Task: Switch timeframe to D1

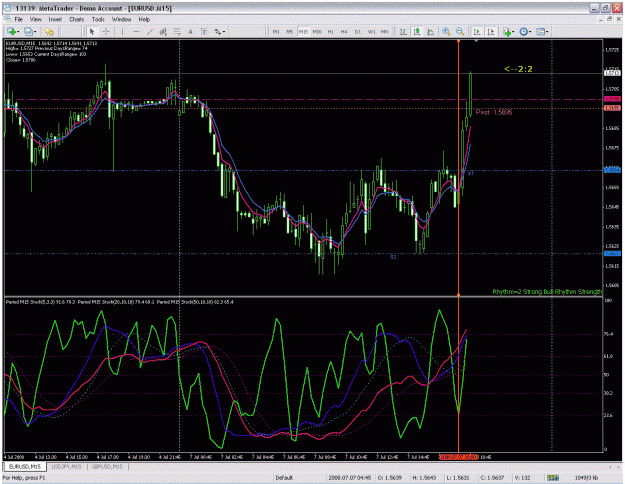Action: pos(358,31)
